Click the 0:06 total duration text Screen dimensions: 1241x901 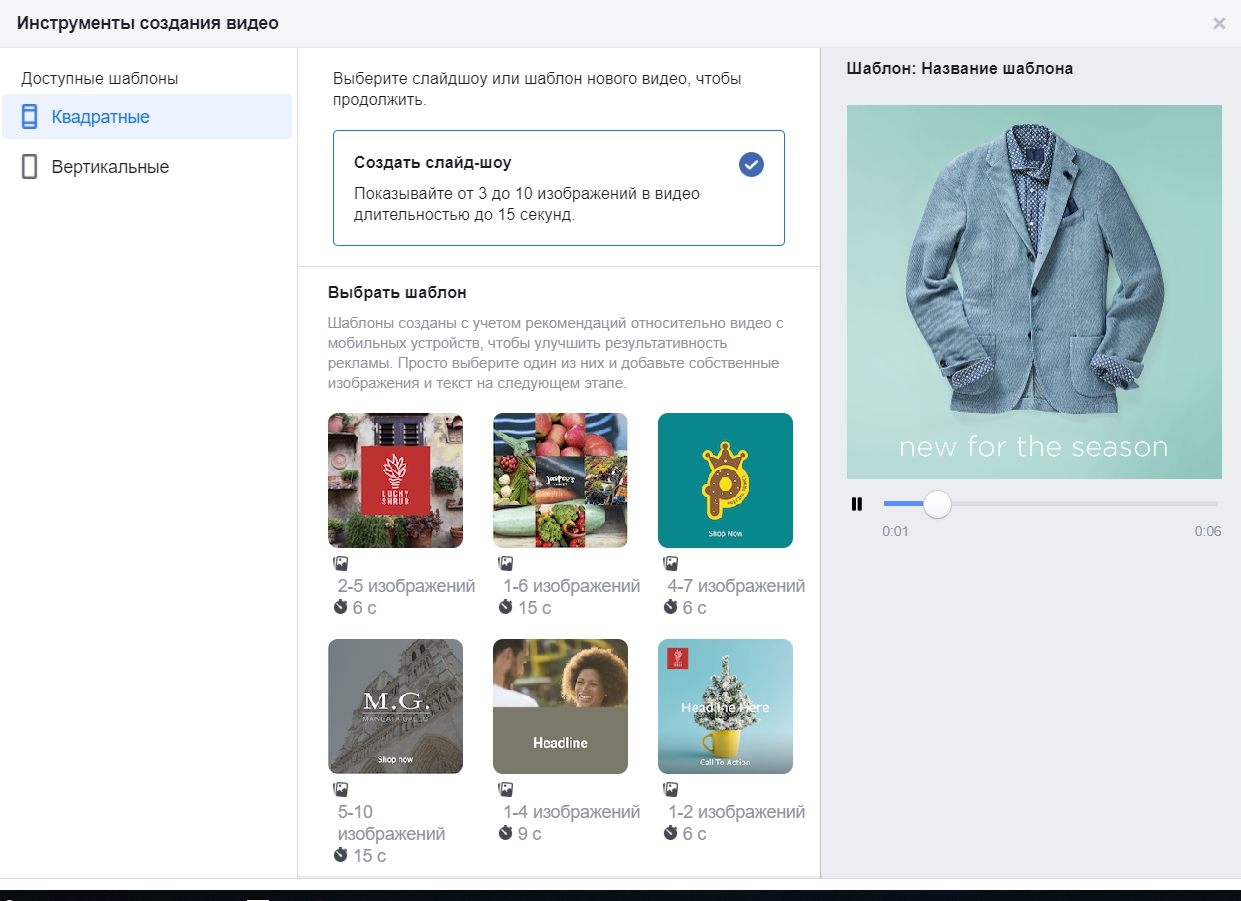(1208, 531)
